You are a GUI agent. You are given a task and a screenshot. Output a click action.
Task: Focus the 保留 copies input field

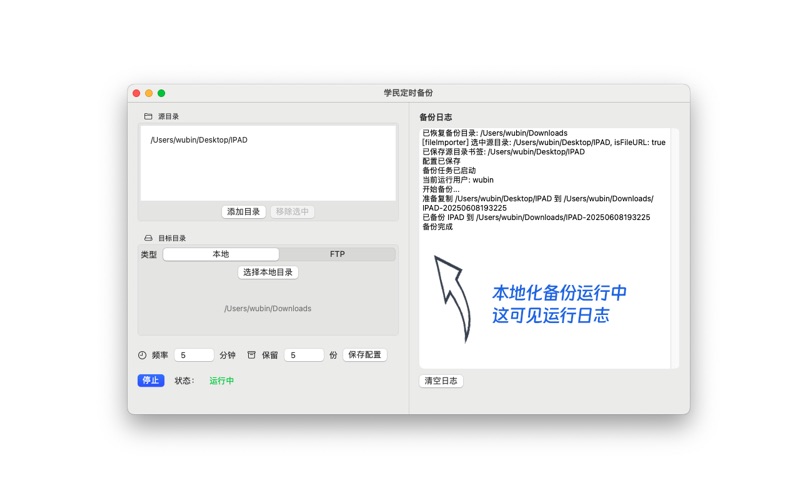click(x=304, y=355)
